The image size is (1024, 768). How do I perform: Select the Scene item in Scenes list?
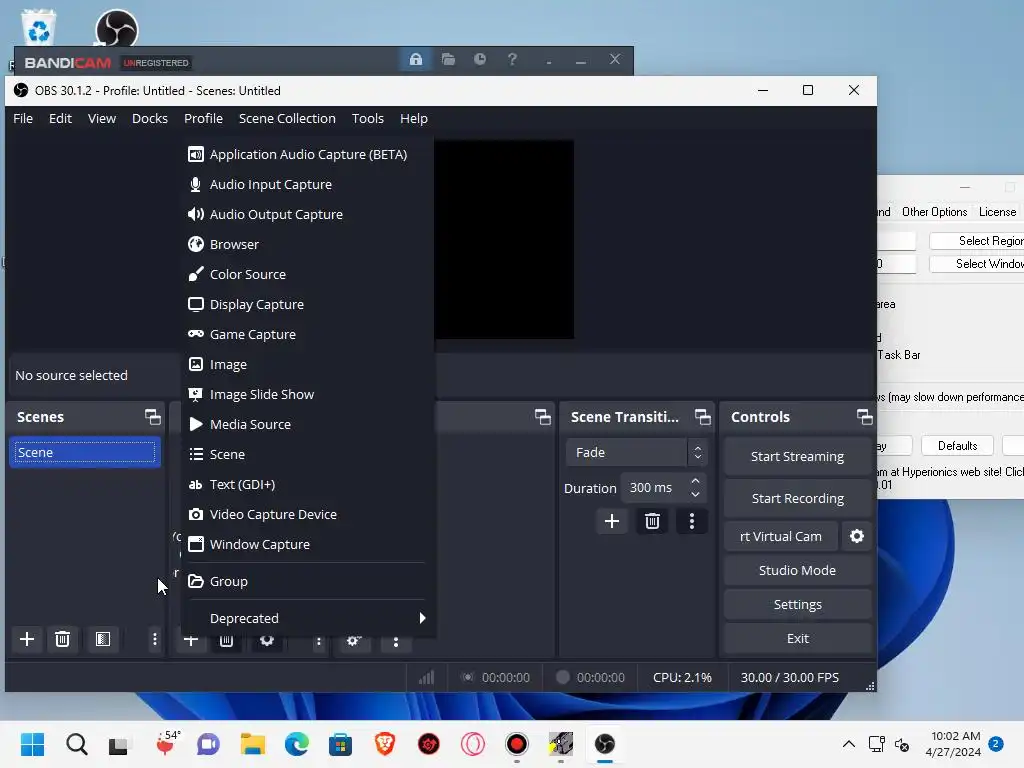(85, 452)
